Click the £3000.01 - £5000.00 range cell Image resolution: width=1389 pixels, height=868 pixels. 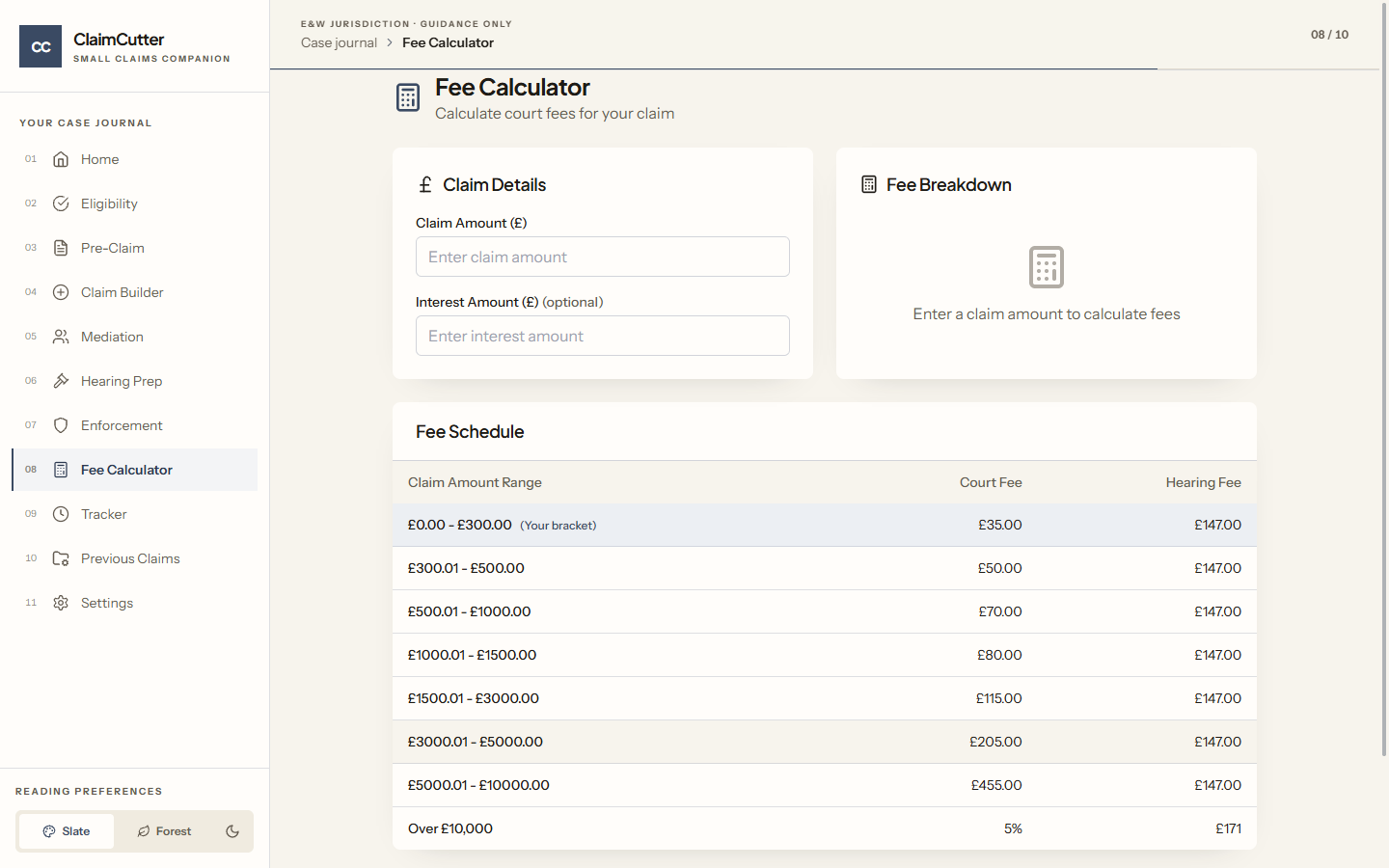pos(475,742)
